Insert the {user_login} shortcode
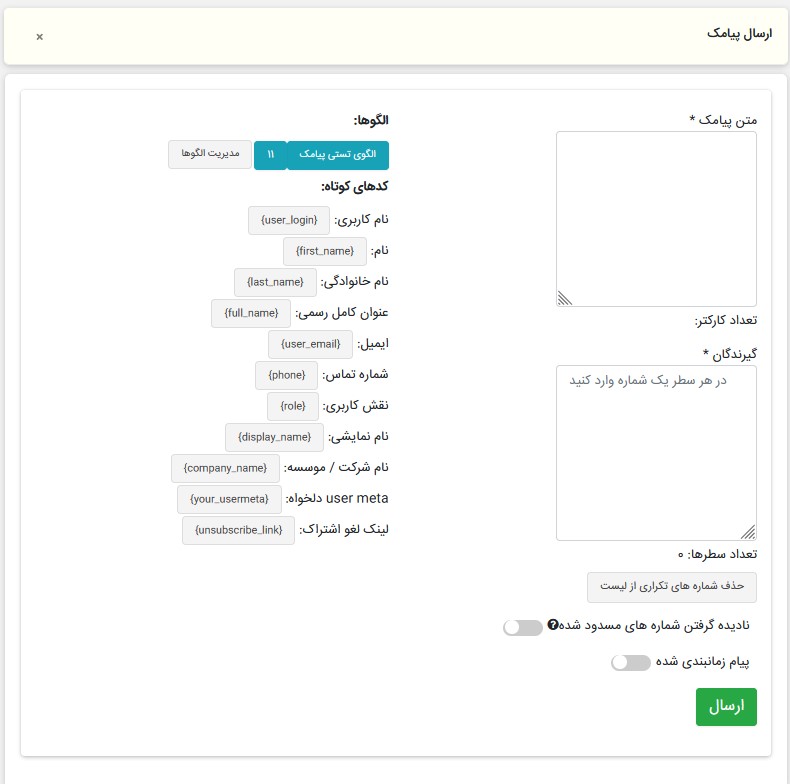Image resolution: width=790 pixels, height=784 pixels. pyautogui.click(x=288, y=220)
